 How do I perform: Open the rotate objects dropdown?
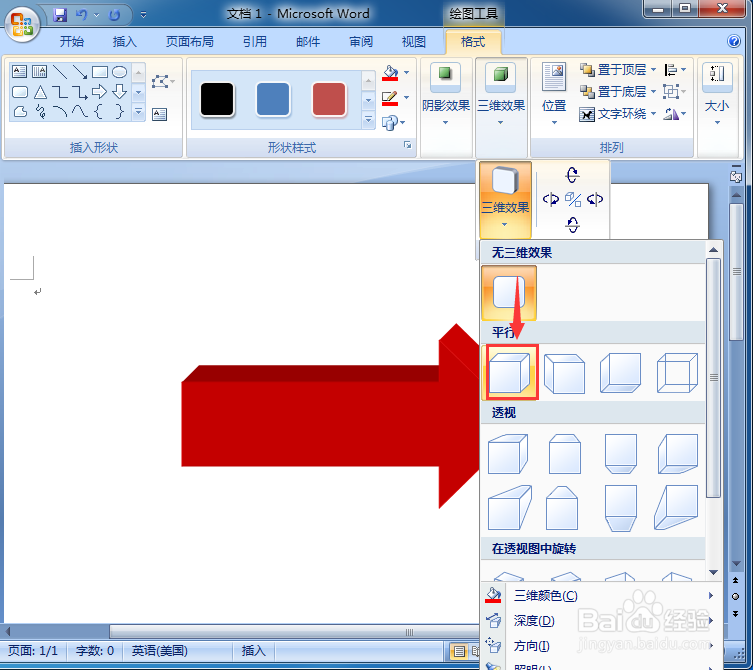click(675, 114)
